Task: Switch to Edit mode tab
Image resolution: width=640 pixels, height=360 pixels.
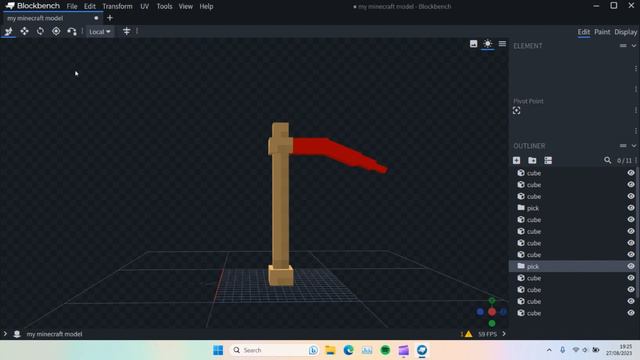Action: pos(584,32)
